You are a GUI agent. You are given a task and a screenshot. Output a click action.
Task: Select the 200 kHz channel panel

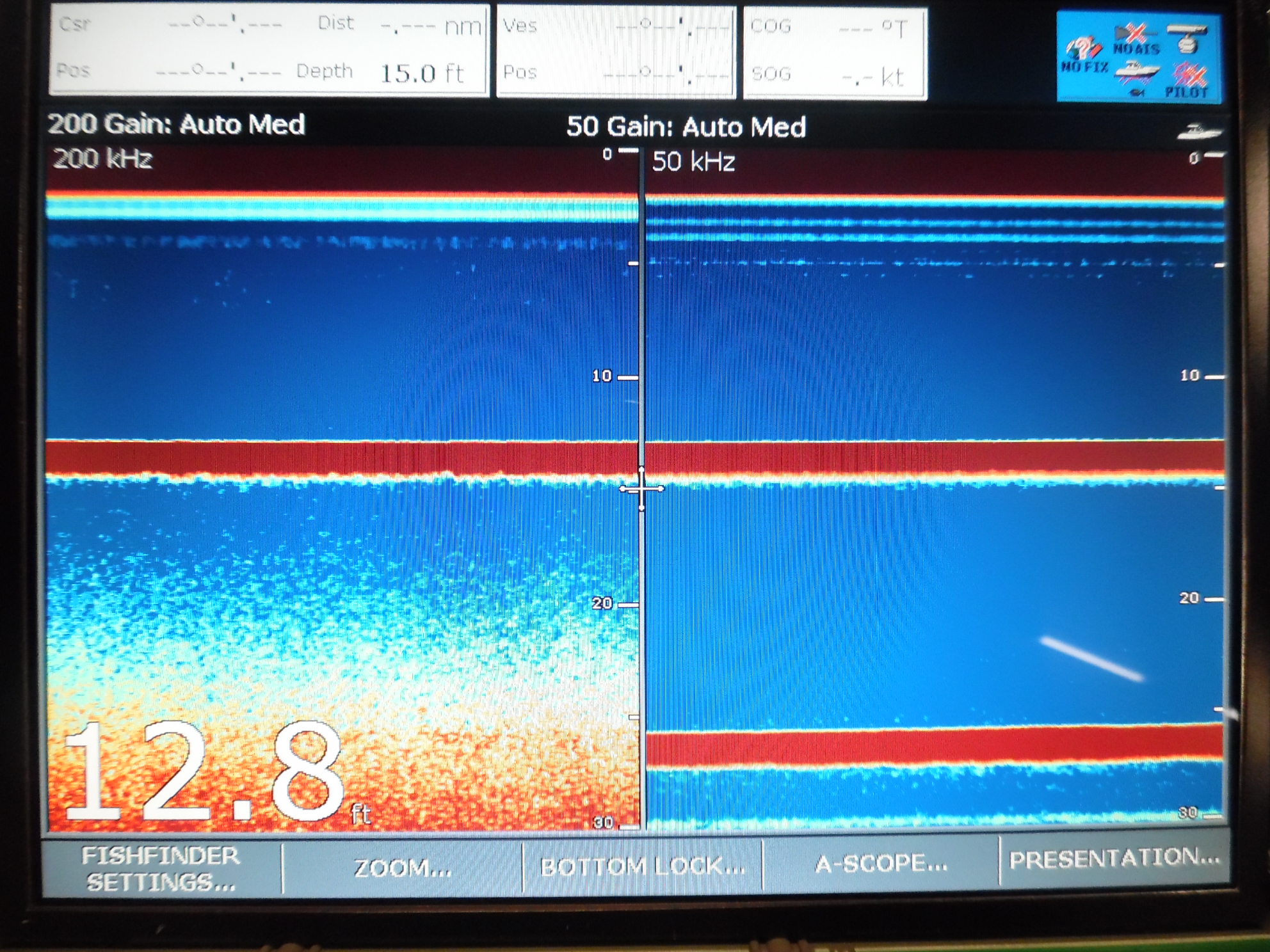click(x=320, y=448)
